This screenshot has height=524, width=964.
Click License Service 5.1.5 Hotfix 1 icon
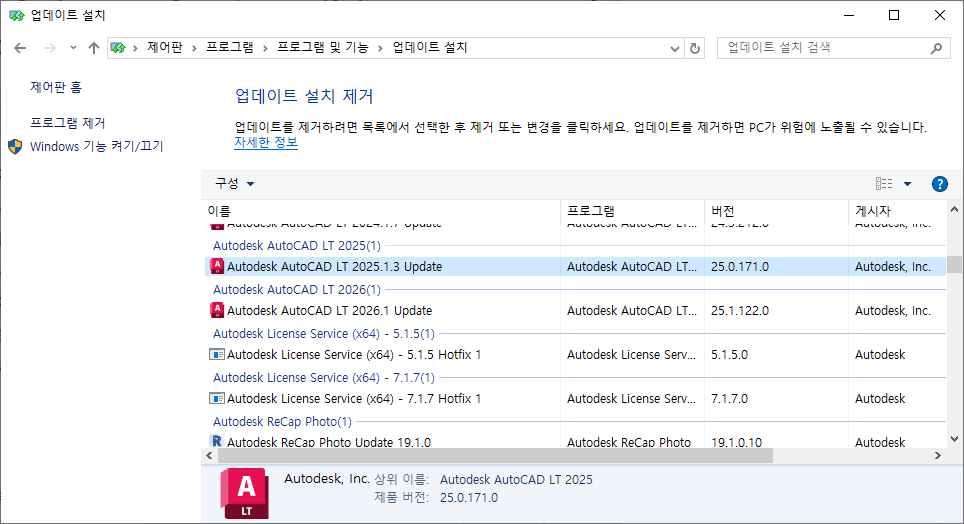tap(217, 354)
